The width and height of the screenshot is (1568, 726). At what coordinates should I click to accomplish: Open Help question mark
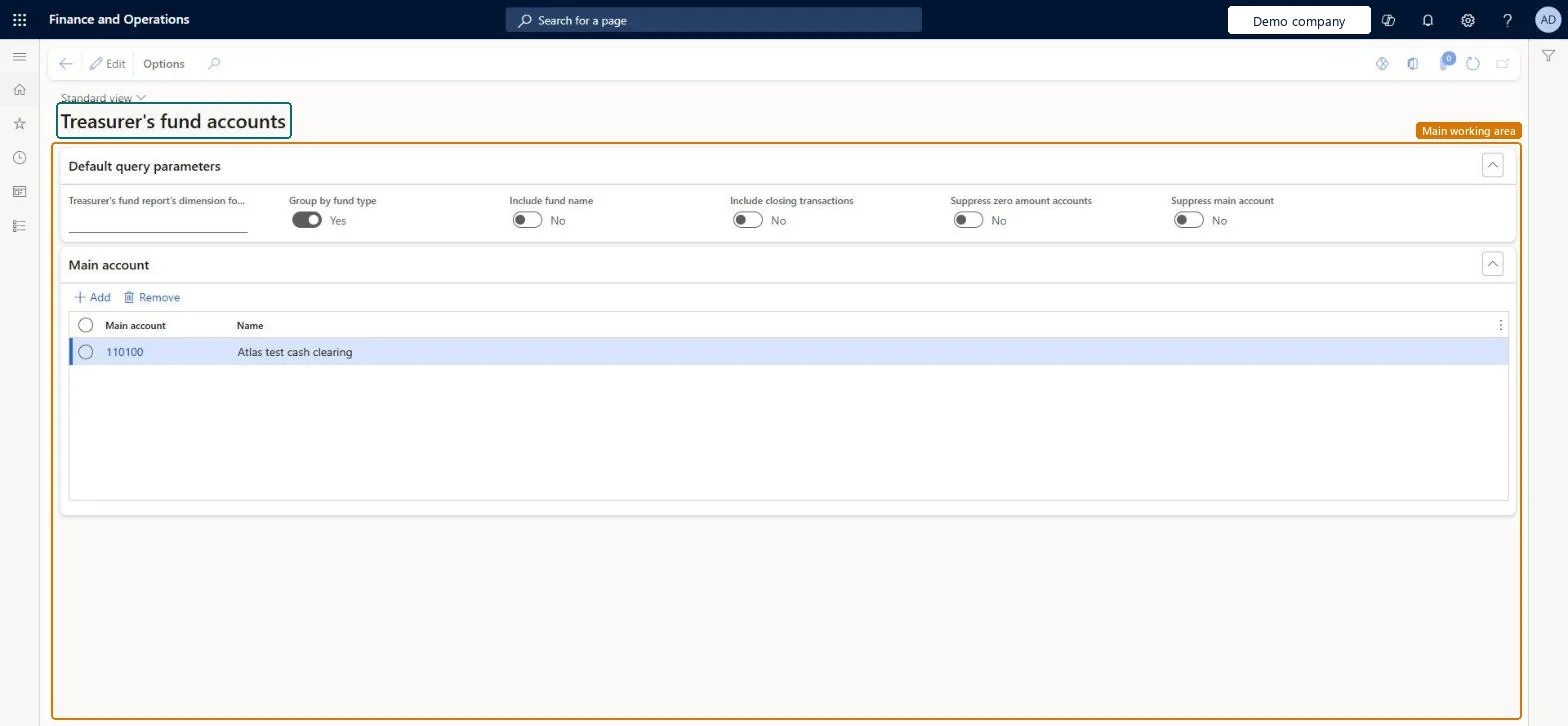click(1508, 20)
